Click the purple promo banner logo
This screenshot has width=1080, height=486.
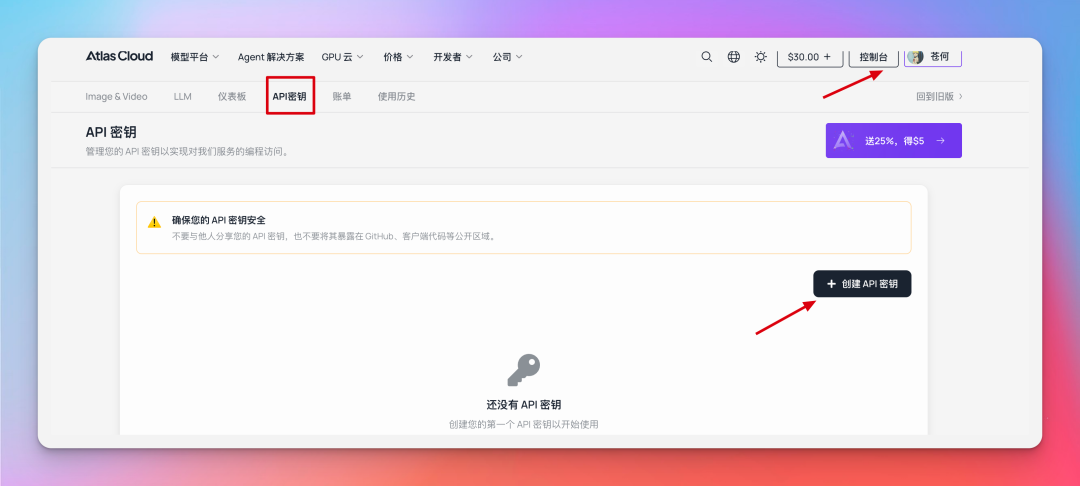(844, 141)
